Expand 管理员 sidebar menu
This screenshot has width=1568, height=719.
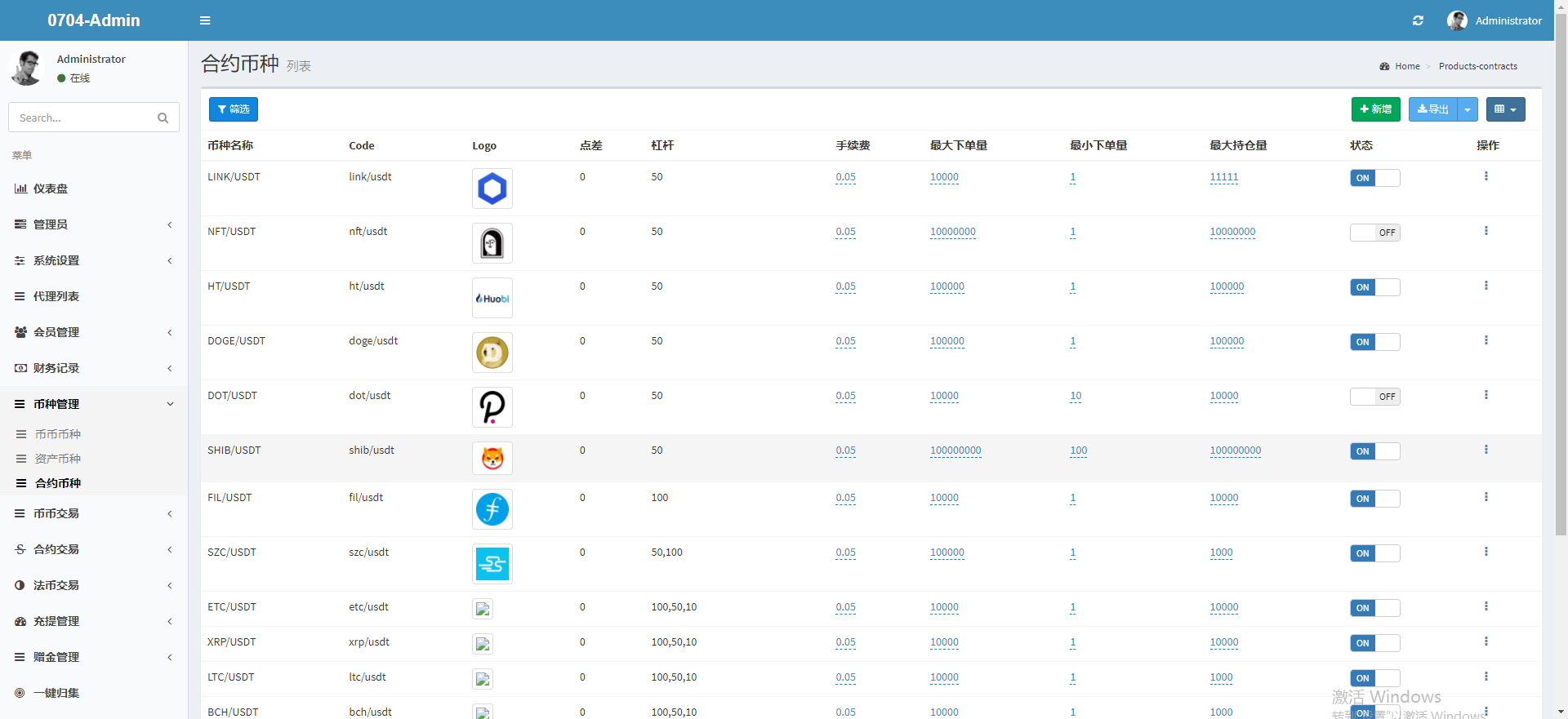coord(94,224)
